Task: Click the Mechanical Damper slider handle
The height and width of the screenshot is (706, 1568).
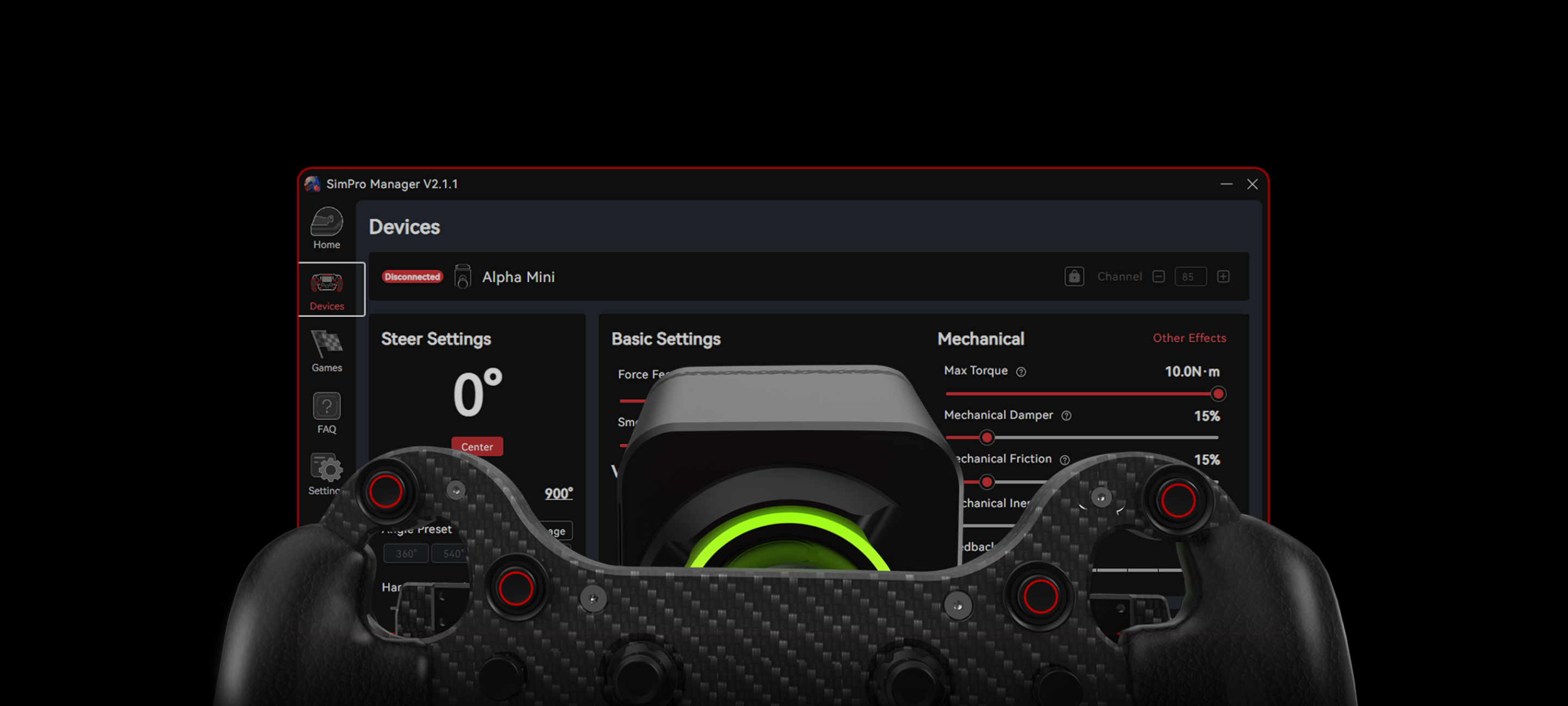Action: click(987, 437)
